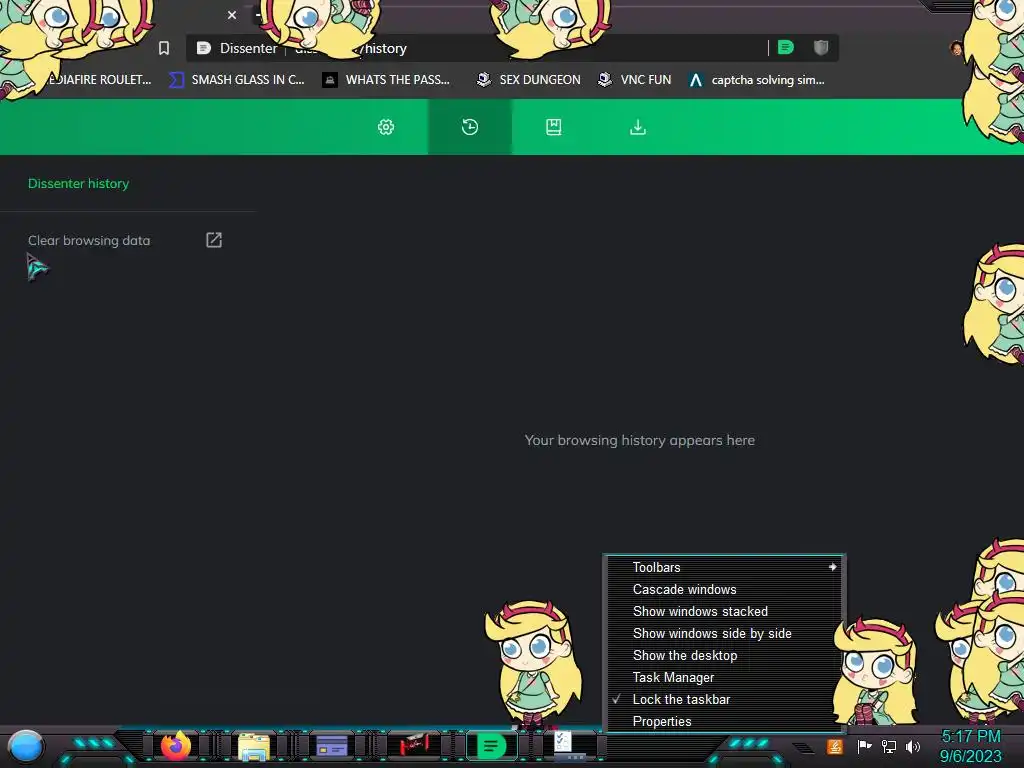Open taskbar Properties
The width and height of the screenshot is (1024, 768).
click(724, 722)
